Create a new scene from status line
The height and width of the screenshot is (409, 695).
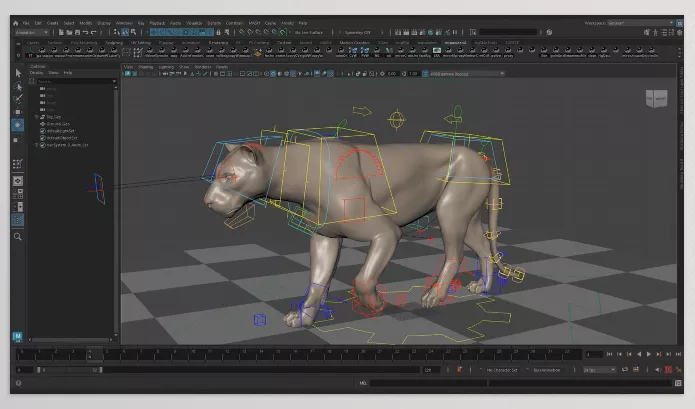61,32
